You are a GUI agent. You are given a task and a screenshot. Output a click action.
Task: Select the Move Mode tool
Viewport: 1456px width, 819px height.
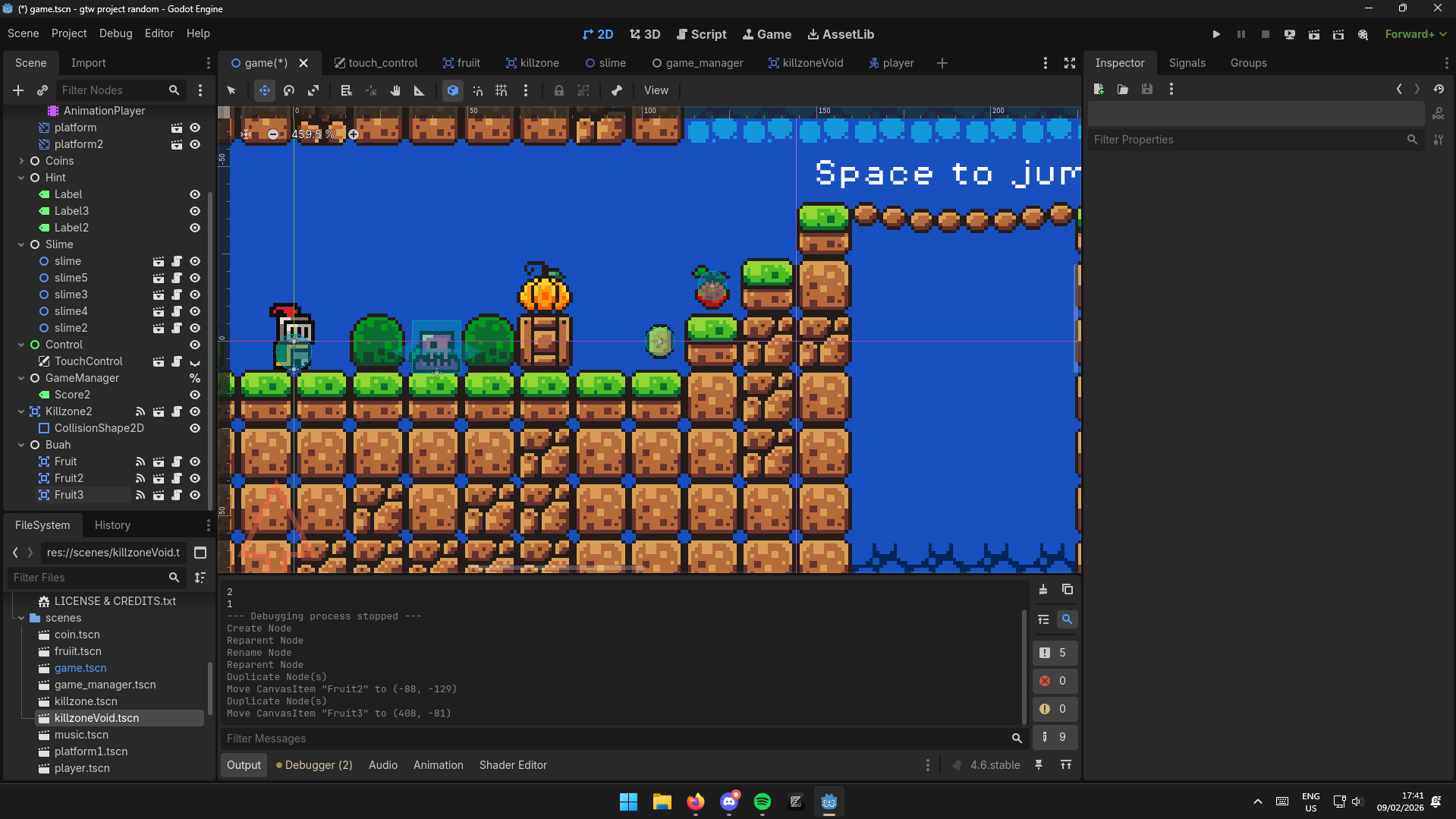click(x=264, y=90)
